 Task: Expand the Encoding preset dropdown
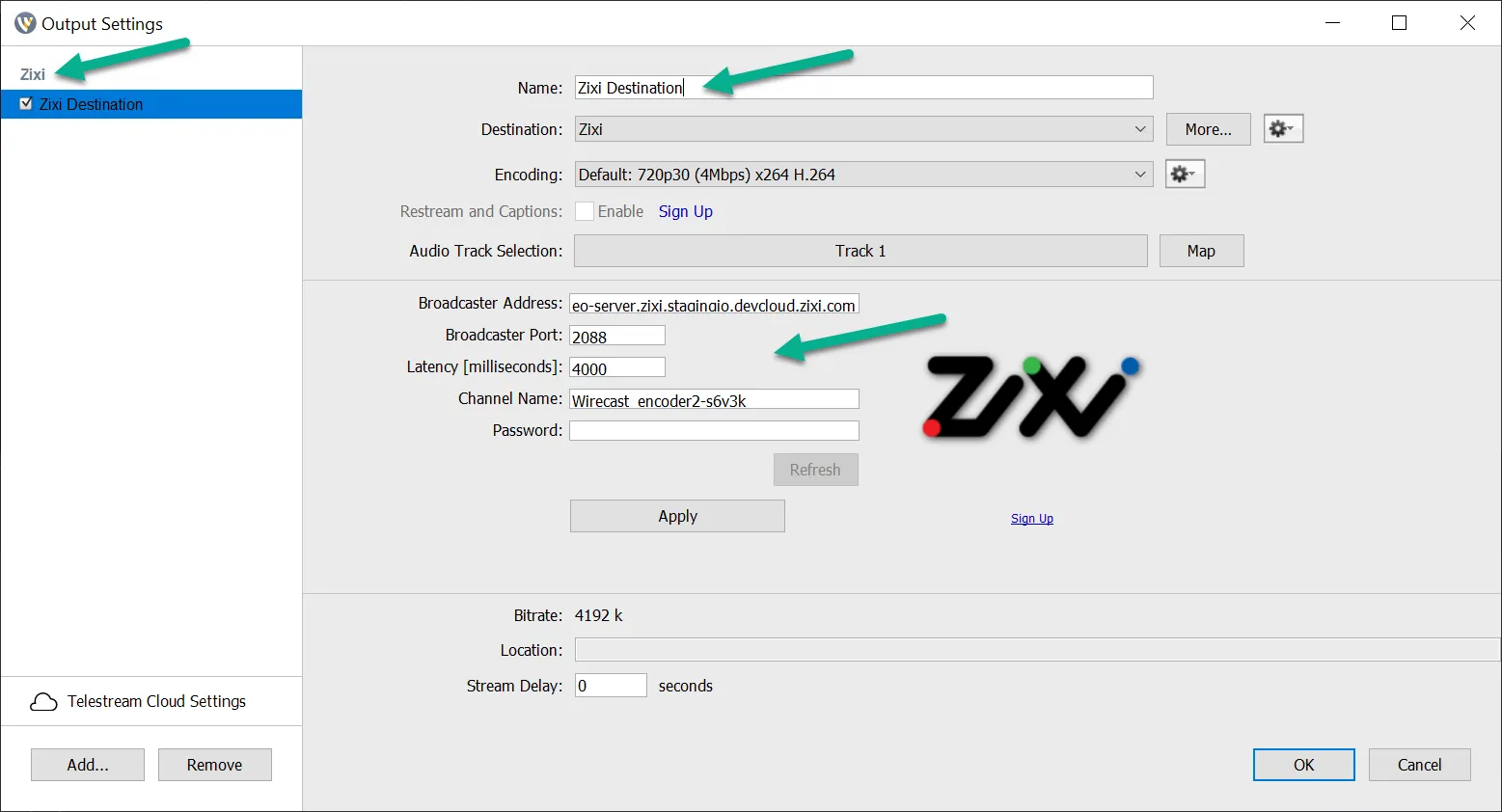863,175
